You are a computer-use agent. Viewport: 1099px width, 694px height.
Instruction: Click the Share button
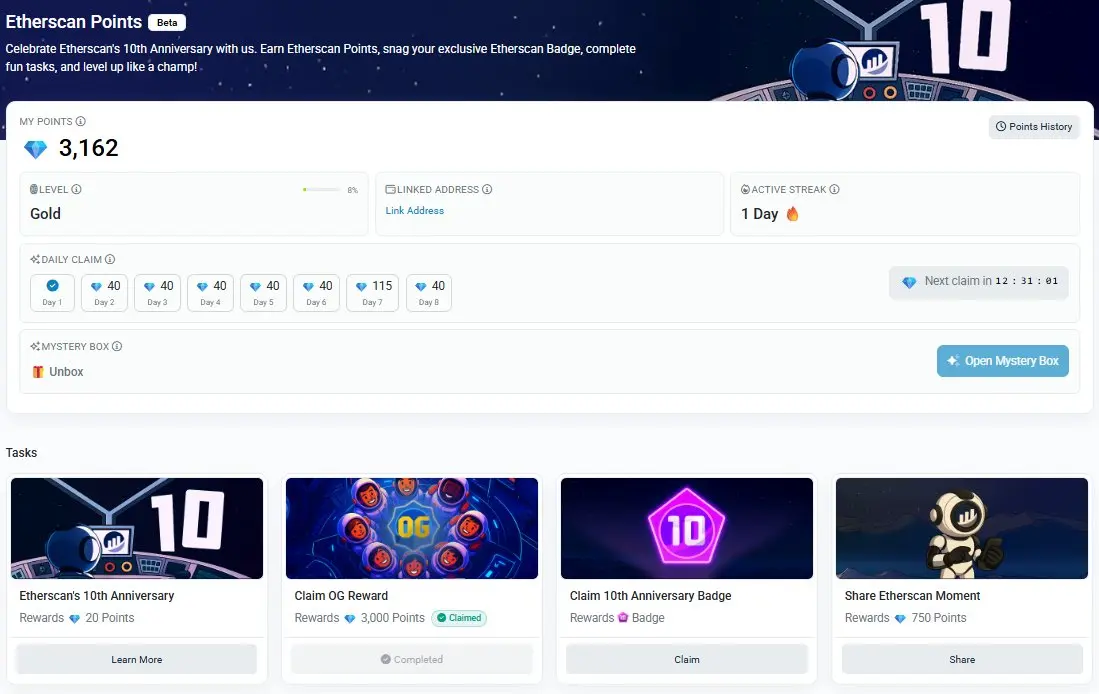click(x=962, y=660)
